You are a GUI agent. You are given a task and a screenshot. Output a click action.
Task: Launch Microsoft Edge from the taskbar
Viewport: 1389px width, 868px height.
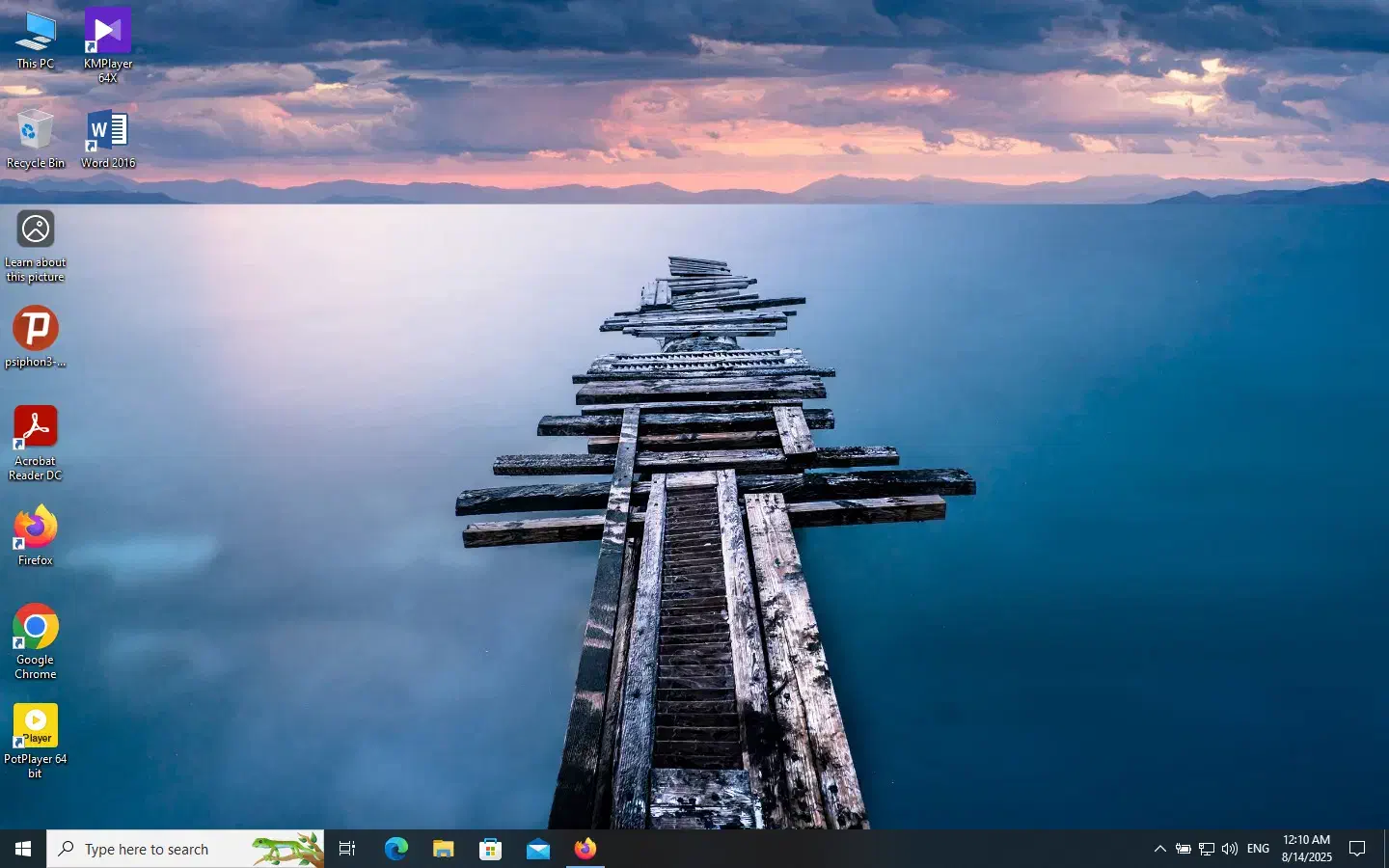[395, 849]
